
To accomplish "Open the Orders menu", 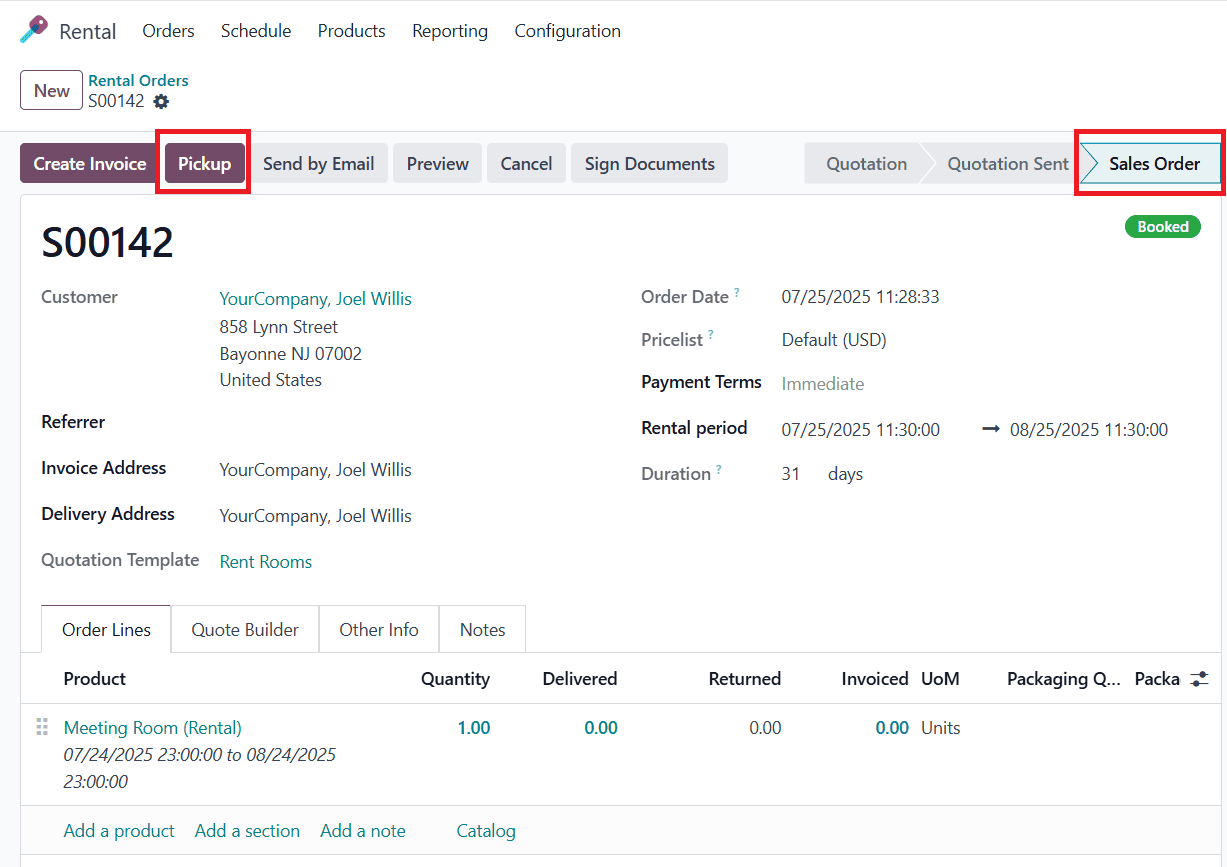I will tap(168, 31).
